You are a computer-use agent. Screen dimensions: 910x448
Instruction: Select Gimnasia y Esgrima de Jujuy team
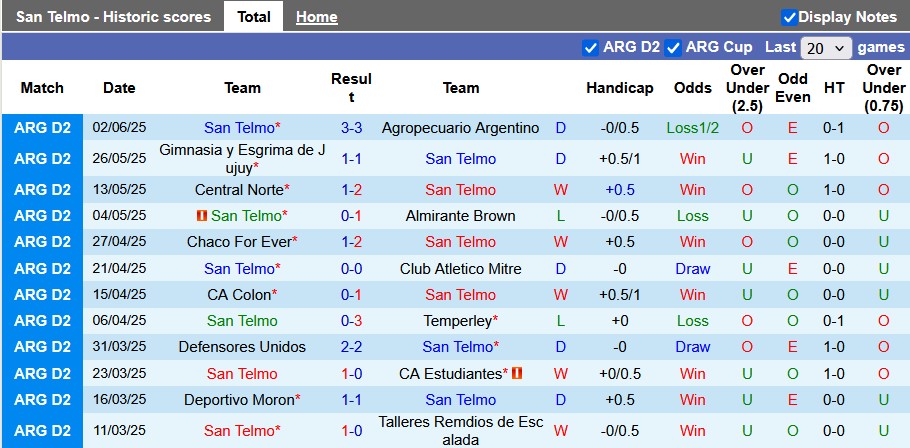[242, 159]
